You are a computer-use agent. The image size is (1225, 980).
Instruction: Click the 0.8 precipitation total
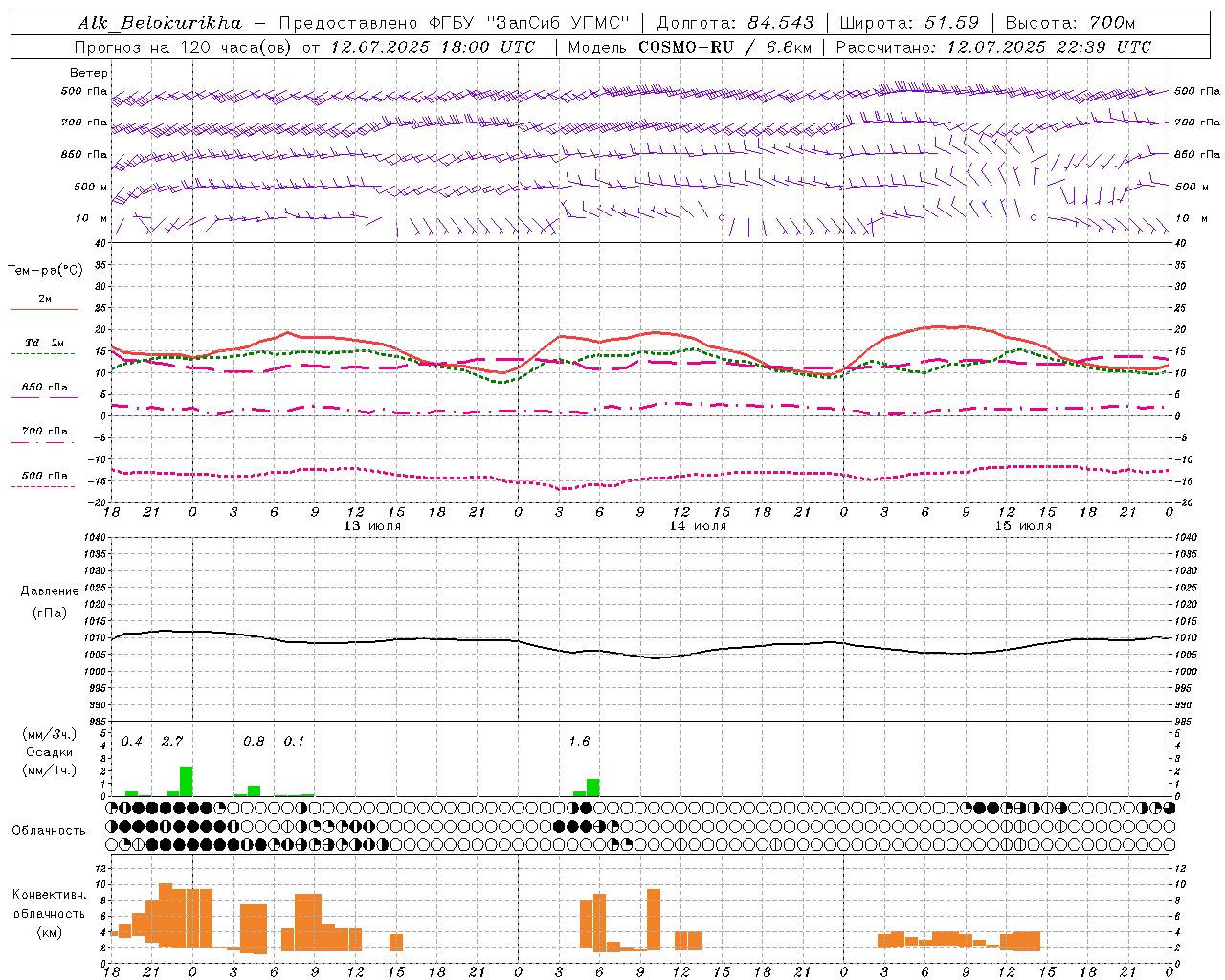[254, 742]
